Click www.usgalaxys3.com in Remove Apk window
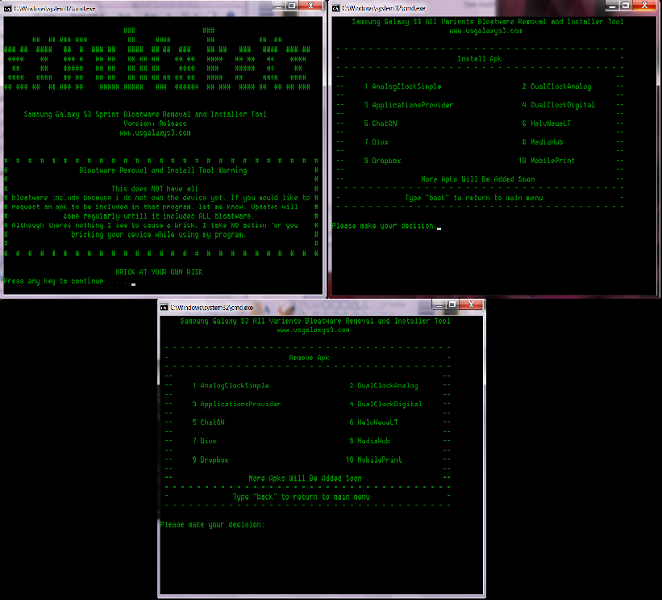The height and width of the screenshot is (600, 662). pyautogui.click(x=313, y=330)
